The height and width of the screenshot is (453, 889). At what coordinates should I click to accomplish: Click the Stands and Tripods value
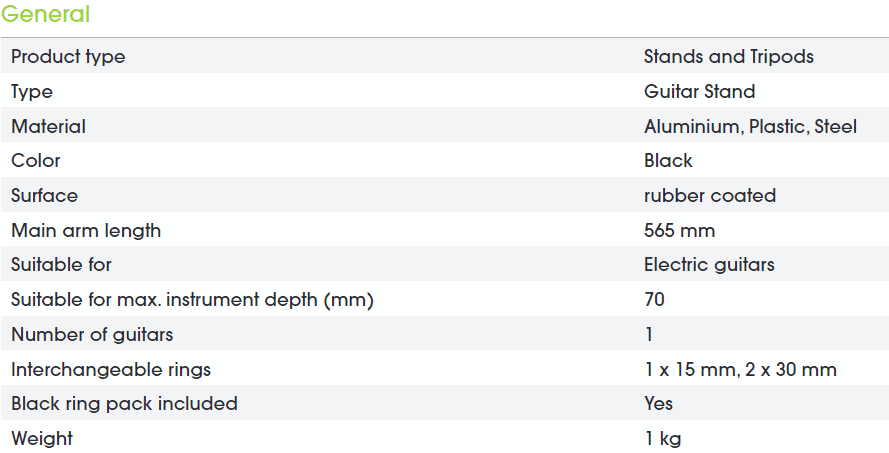729,56
